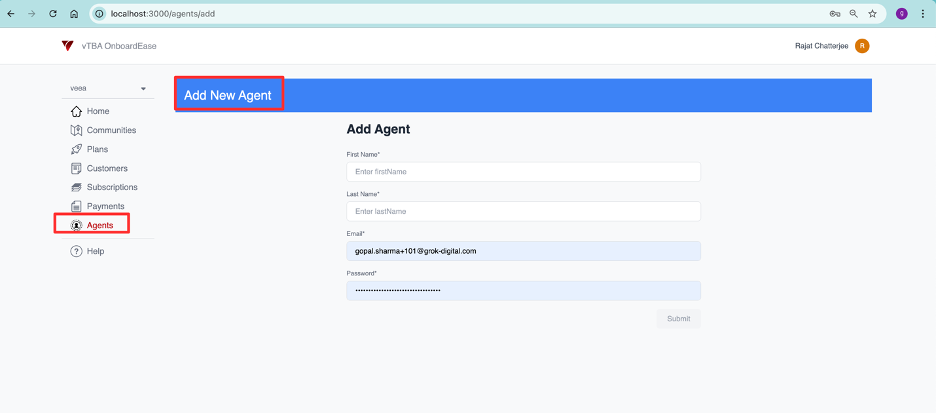
Task: Click the Help question mark icon
Action: coord(76,251)
